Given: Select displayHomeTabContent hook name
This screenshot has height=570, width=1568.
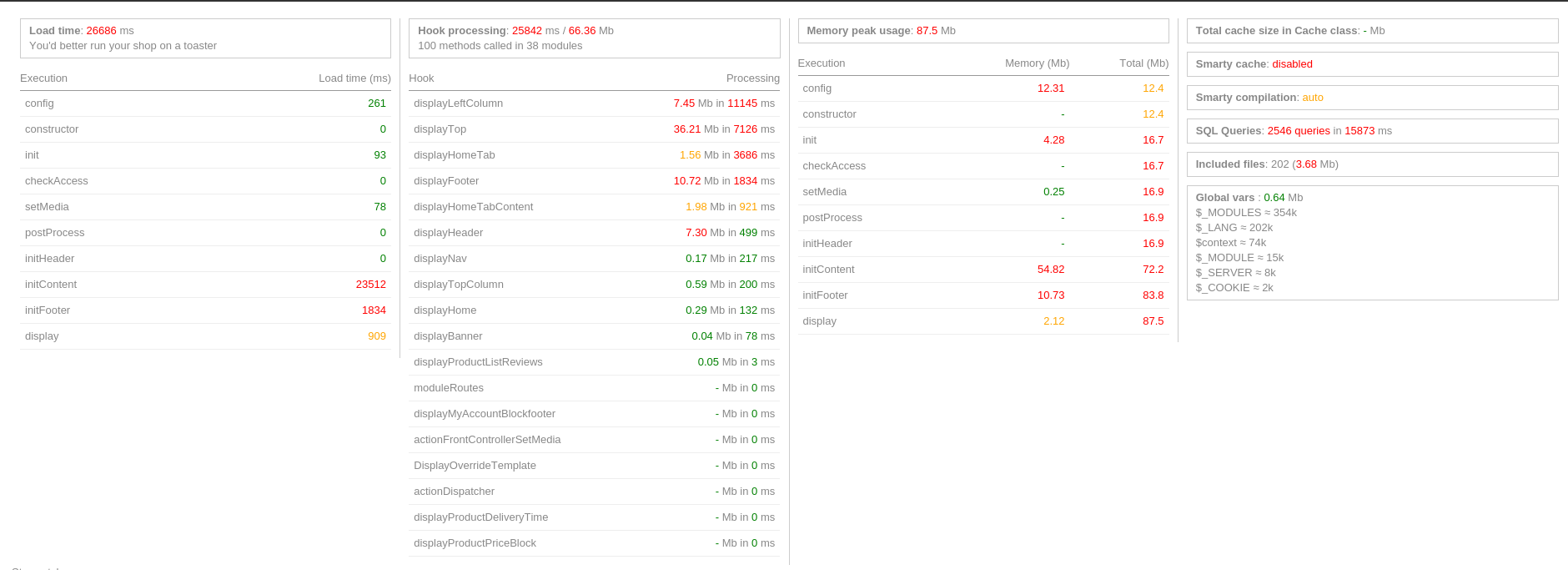Looking at the screenshot, I should [x=473, y=207].
